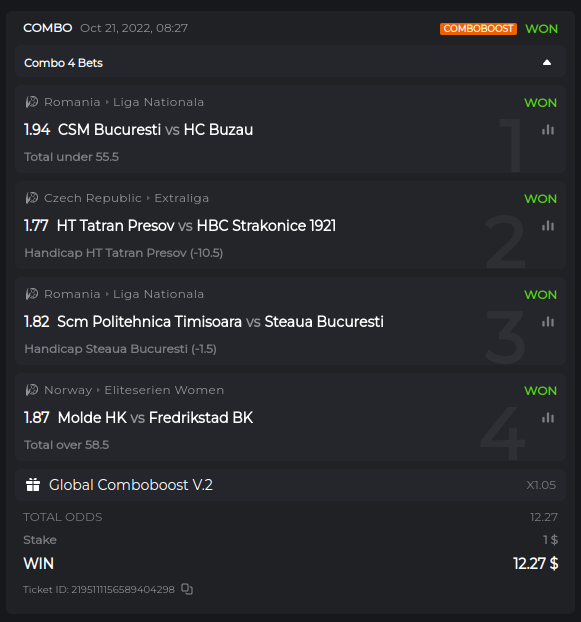The height and width of the screenshot is (622, 581).
Task: Open Molde HK vs Fredrikstad BK match
Action: 155,418
